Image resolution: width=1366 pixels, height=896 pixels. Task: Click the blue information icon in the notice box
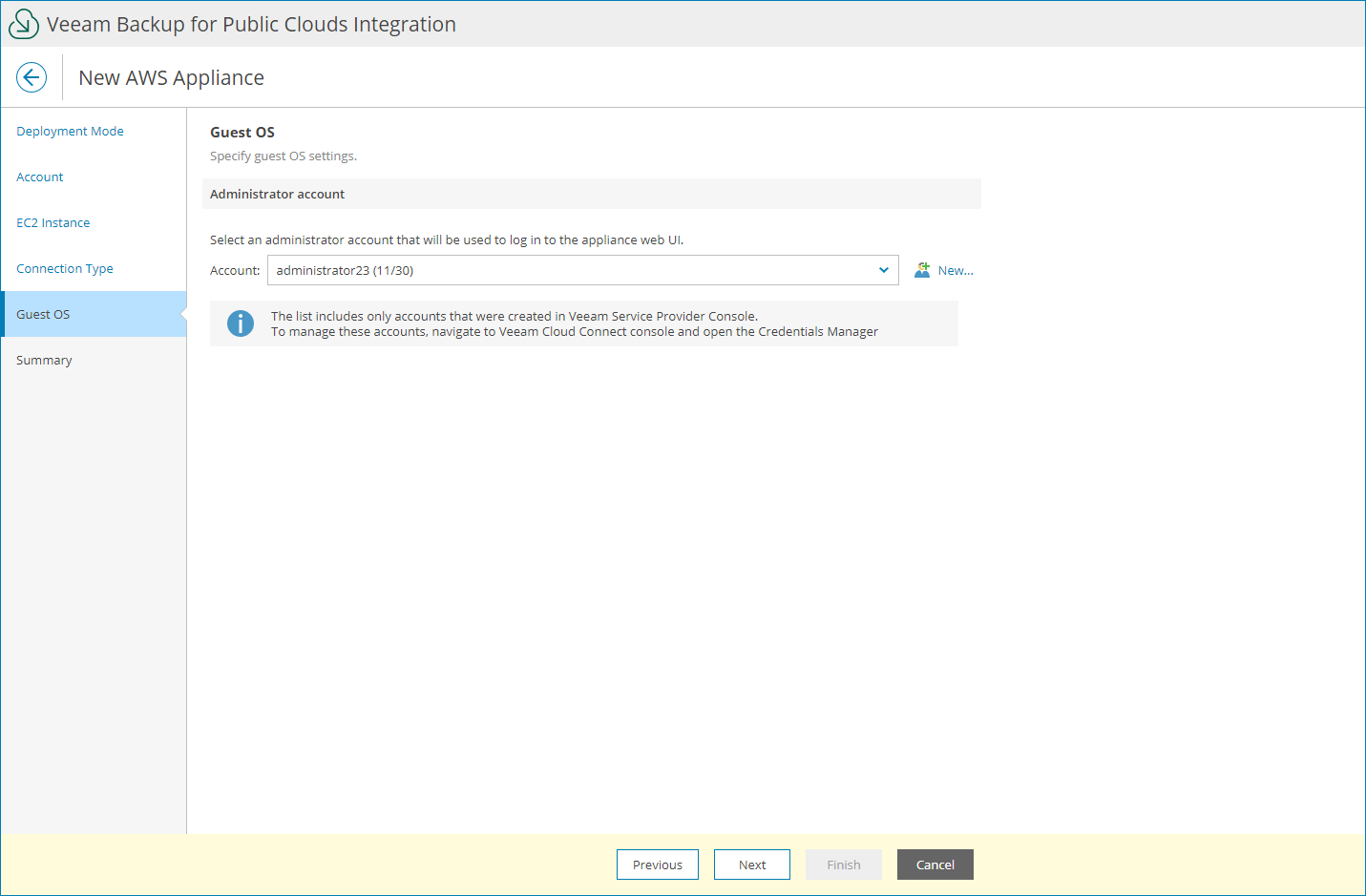[x=240, y=323]
